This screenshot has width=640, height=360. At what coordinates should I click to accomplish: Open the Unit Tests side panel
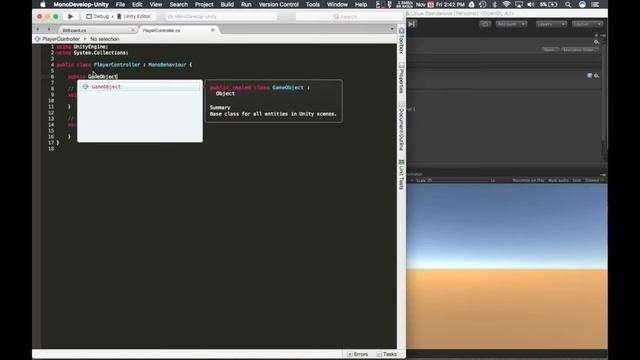click(x=401, y=175)
